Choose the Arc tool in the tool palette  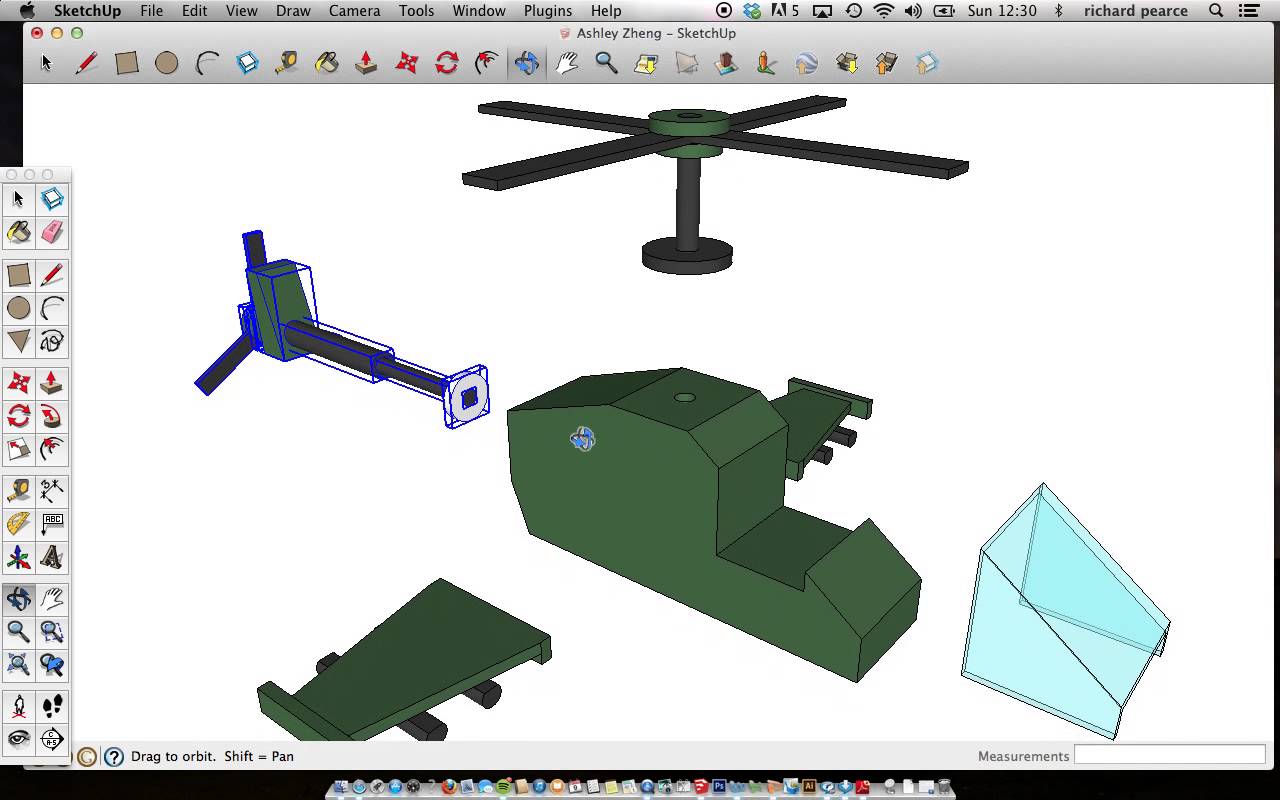[52, 309]
